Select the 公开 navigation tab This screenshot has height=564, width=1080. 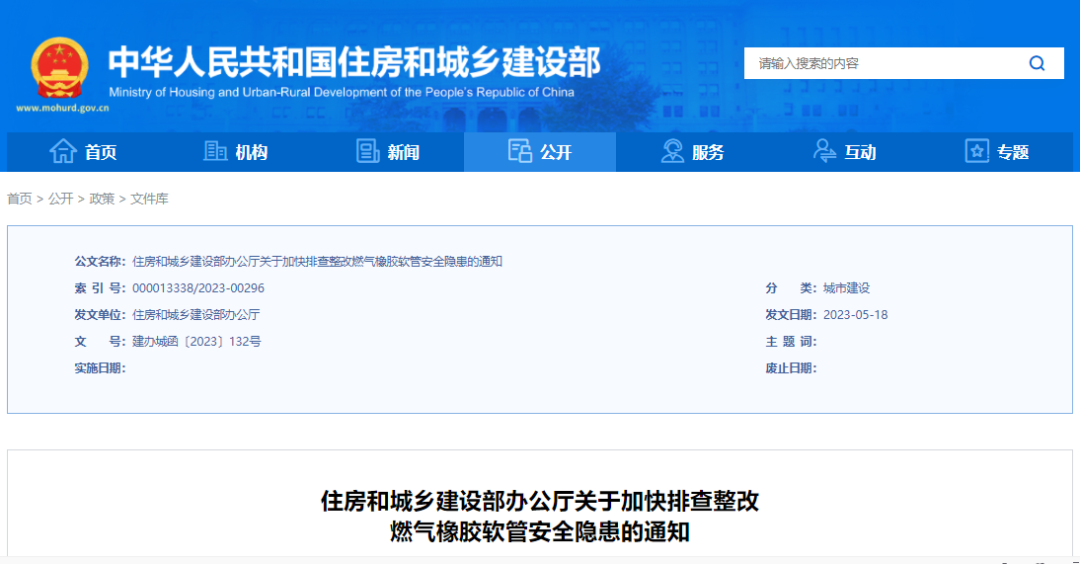pyautogui.click(x=540, y=152)
